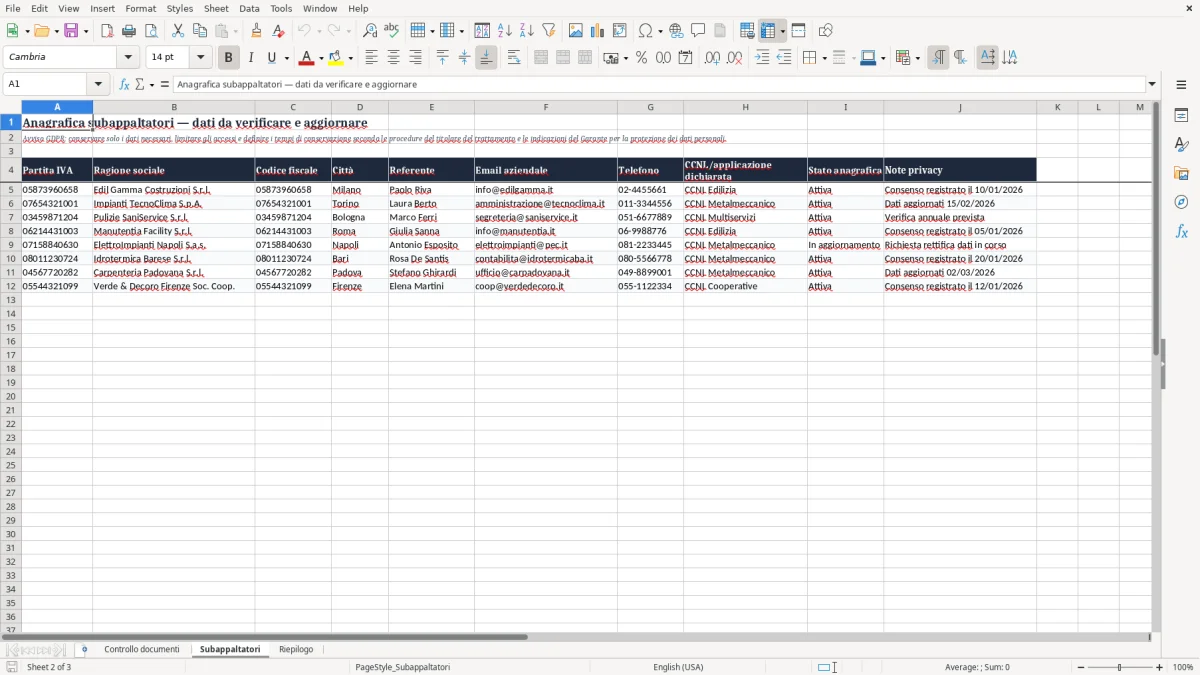The height and width of the screenshot is (675, 1200).
Task: Switch to Controllo documenti sheet tab
Action: pyautogui.click(x=142, y=650)
